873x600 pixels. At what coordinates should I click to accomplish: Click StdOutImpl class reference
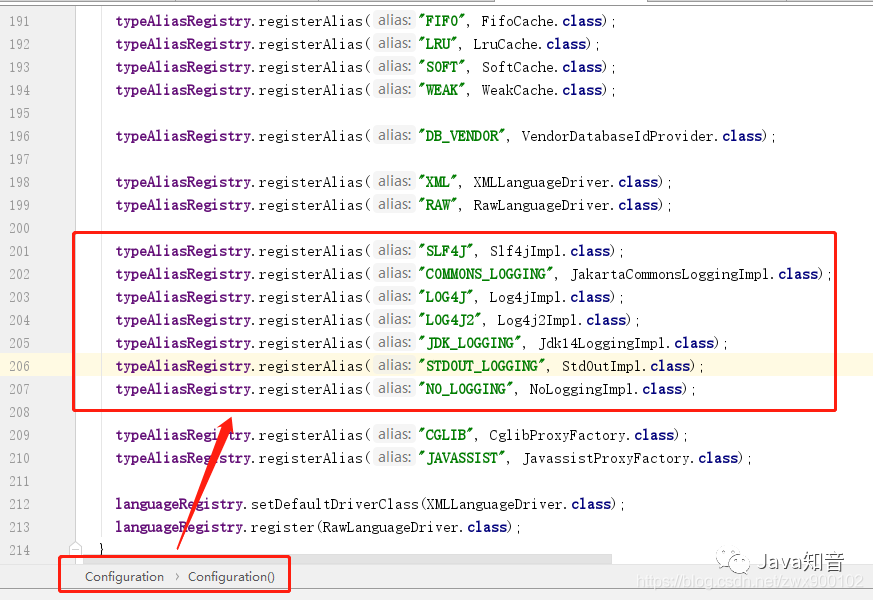point(601,366)
